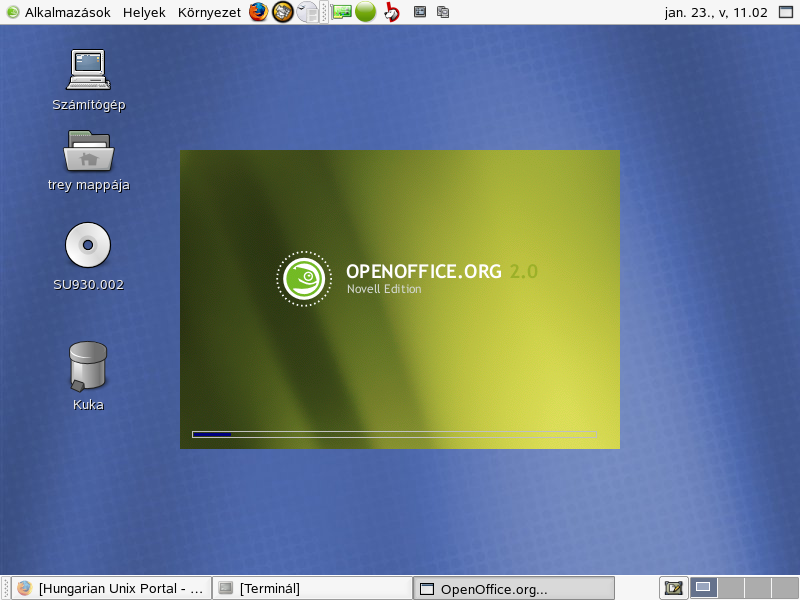Click the openSUSE logo on splash screen
The image size is (800, 600).
(x=304, y=279)
